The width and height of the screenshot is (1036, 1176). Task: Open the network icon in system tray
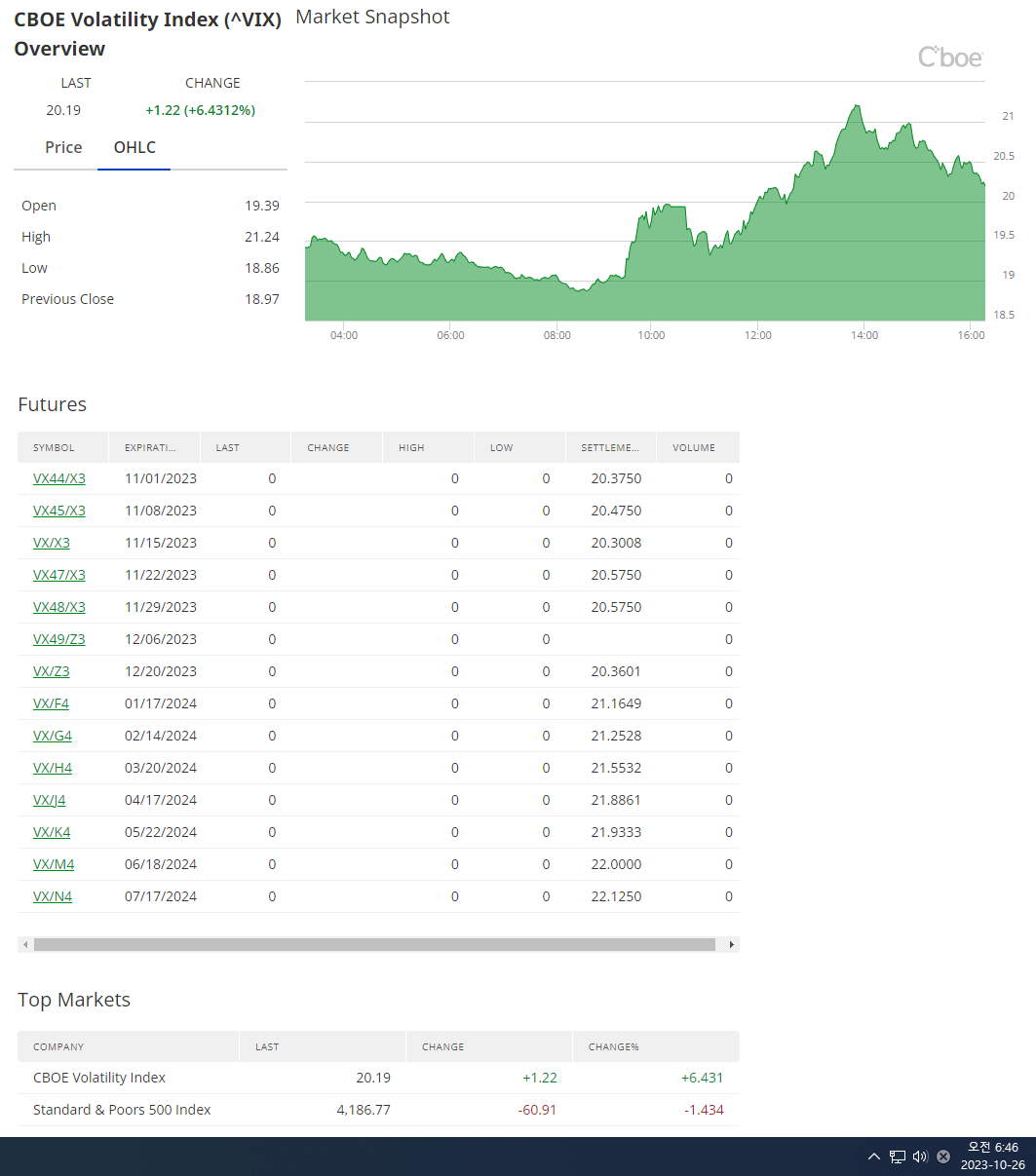[898, 1157]
